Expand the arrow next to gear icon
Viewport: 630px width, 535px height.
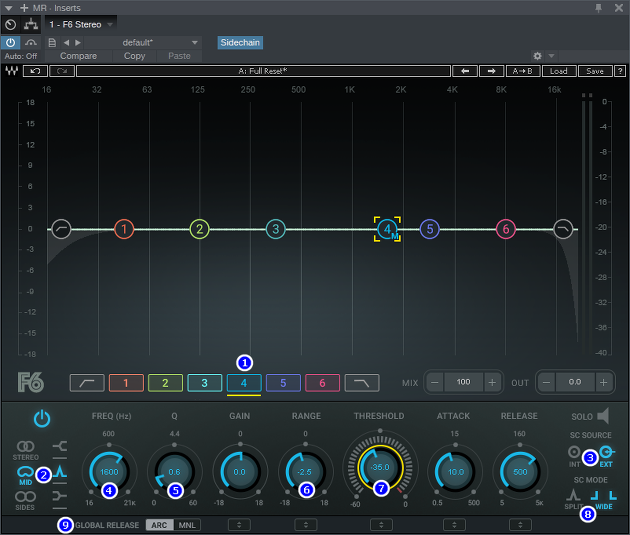pos(551,56)
